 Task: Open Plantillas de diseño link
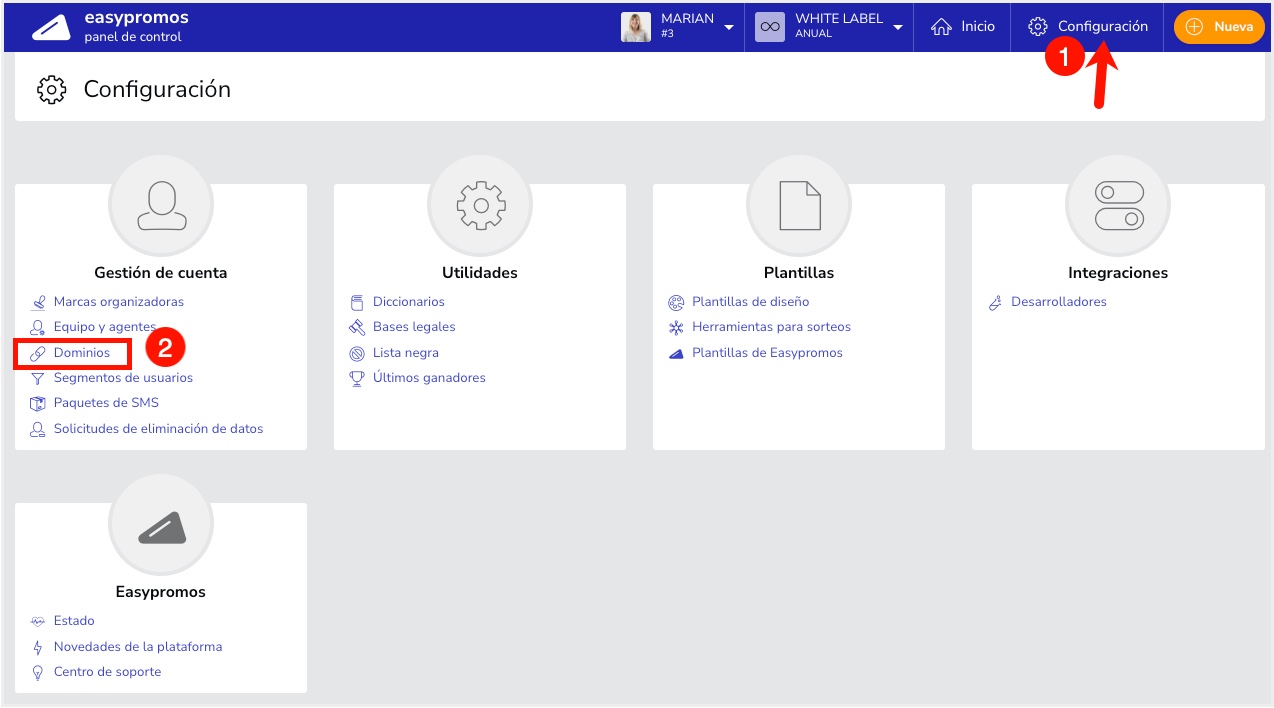[x=751, y=302]
